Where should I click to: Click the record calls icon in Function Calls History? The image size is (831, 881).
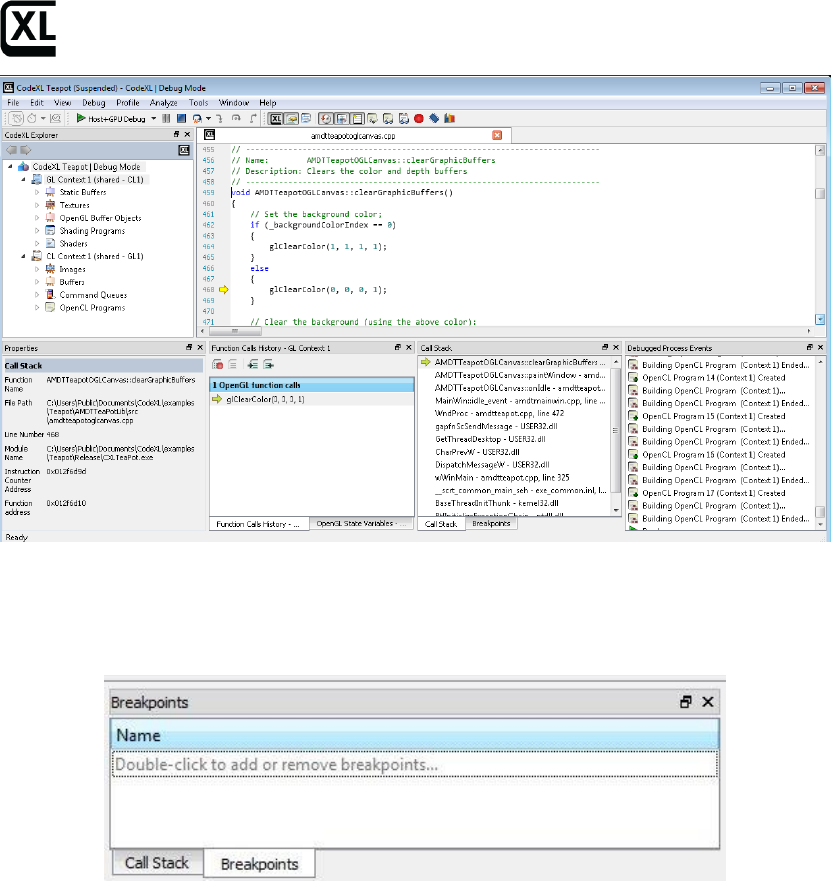(x=218, y=365)
